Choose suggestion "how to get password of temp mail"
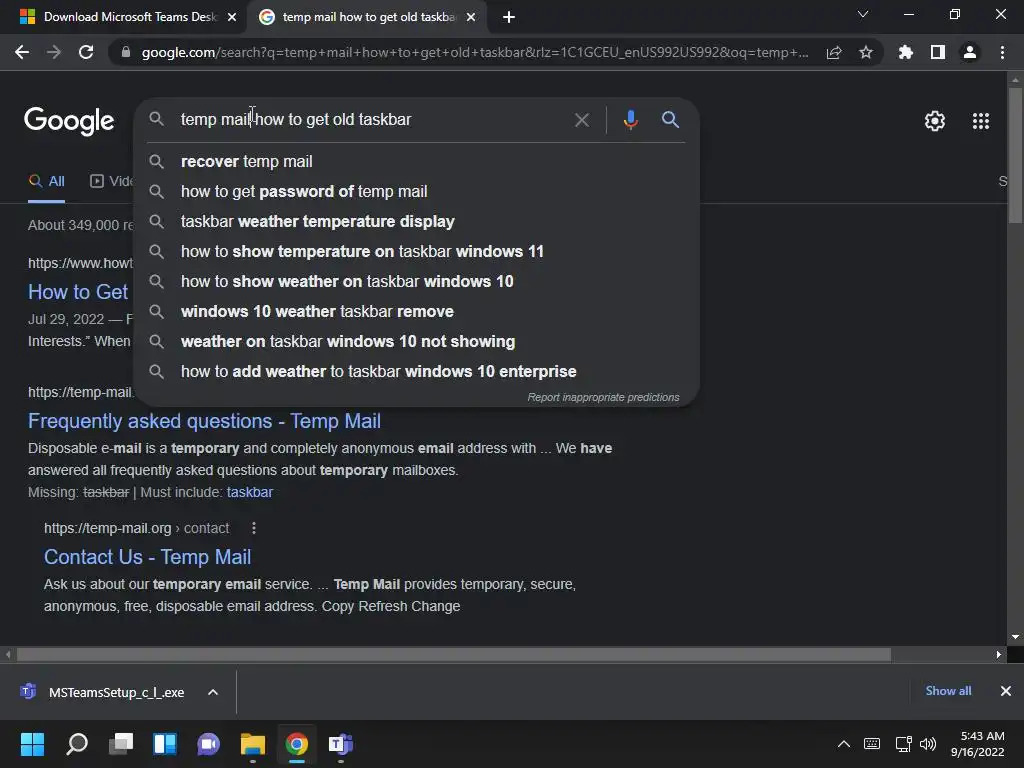Image resolution: width=1024 pixels, height=768 pixels. 416,191
